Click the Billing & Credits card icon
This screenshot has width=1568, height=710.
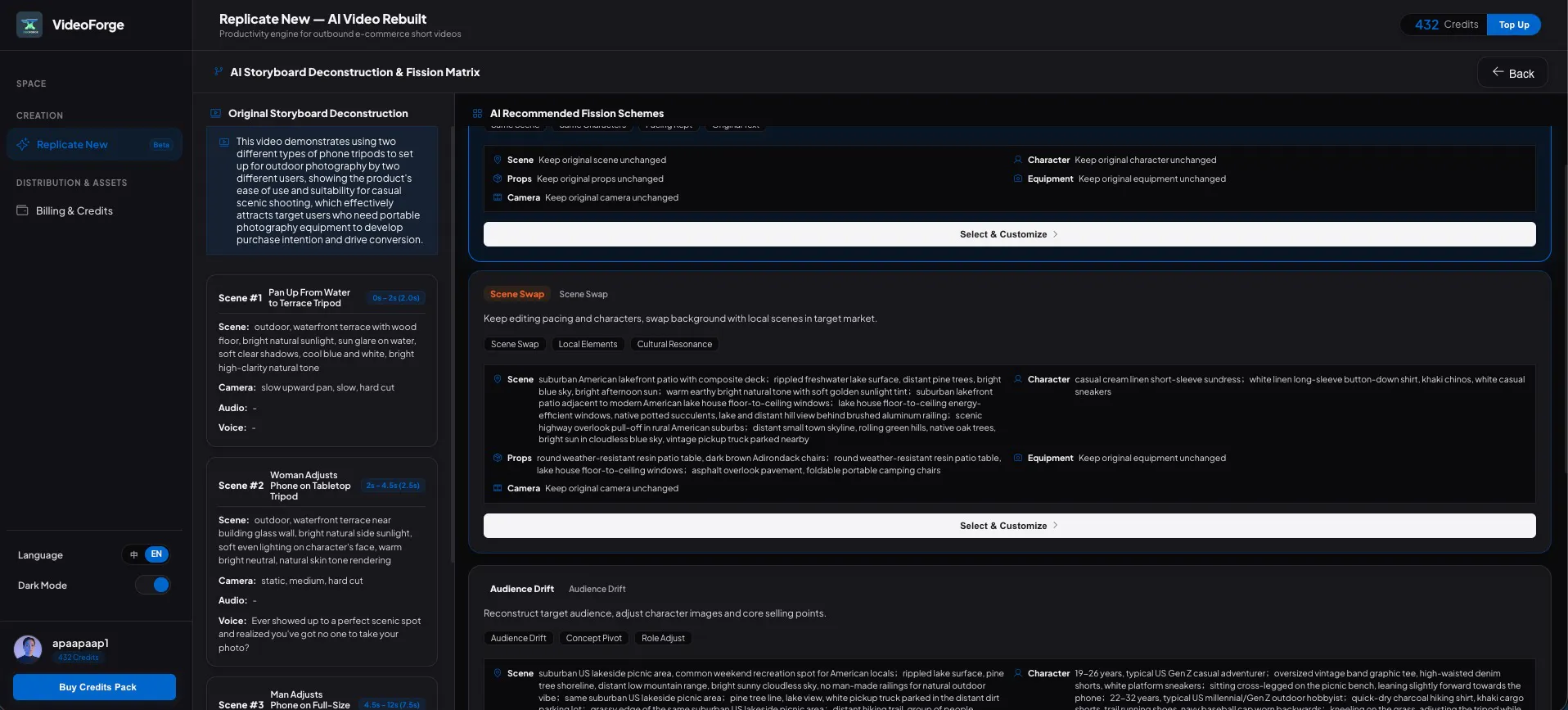pos(22,210)
